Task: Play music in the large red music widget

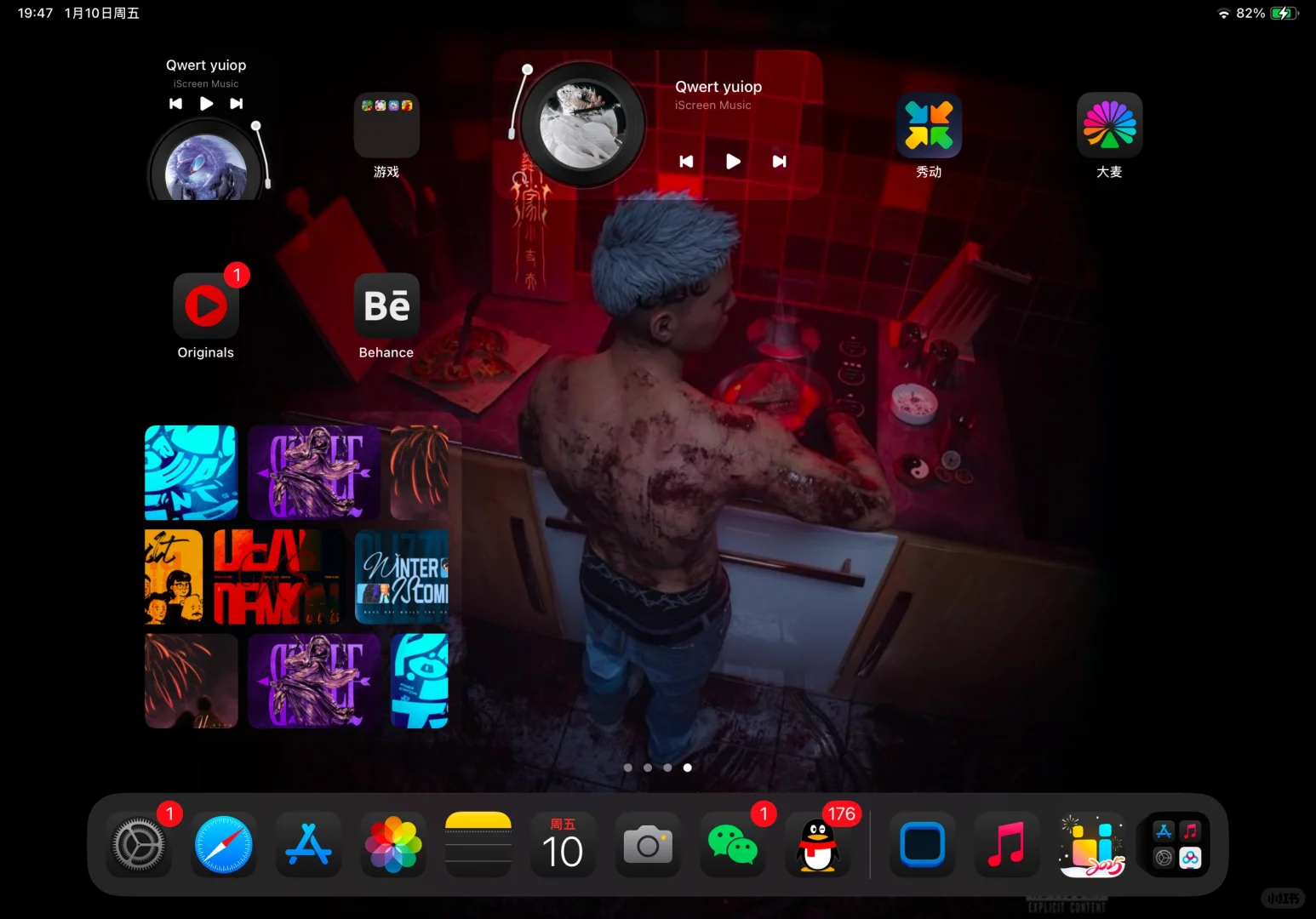Action: click(733, 161)
